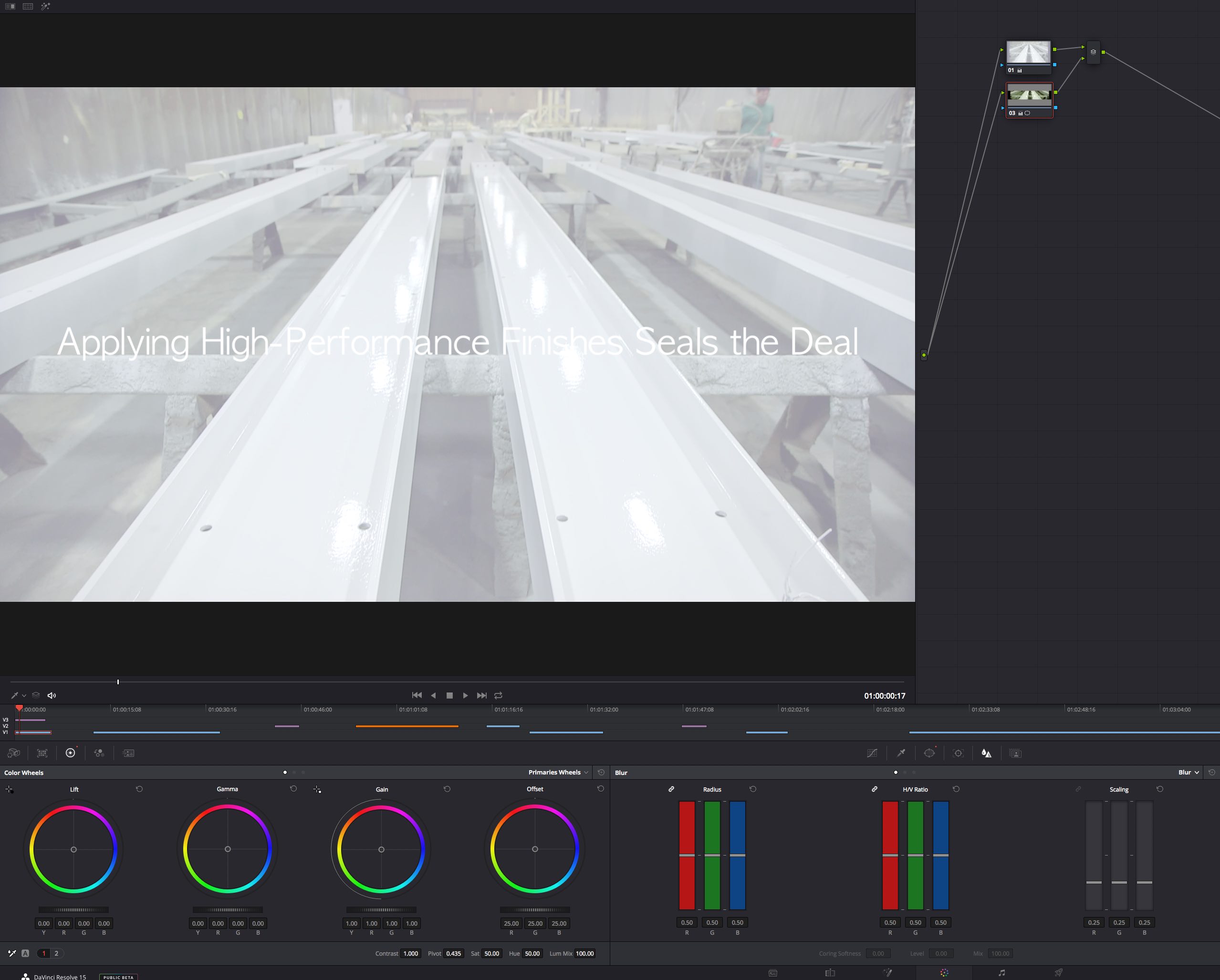
Task: Click the Hue value field
Action: click(x=532, y=953)
